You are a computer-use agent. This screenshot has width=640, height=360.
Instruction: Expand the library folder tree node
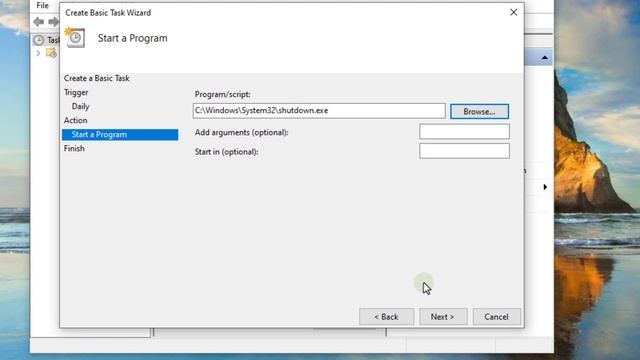(38, 53)
